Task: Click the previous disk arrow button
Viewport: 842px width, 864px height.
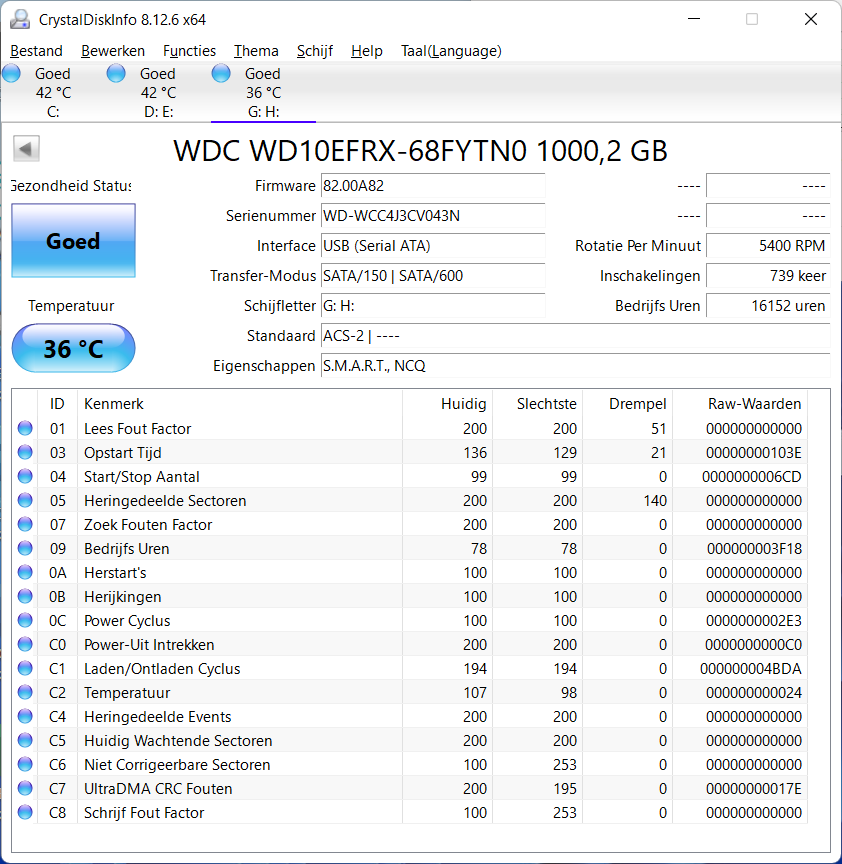Action: coord(26,149)
